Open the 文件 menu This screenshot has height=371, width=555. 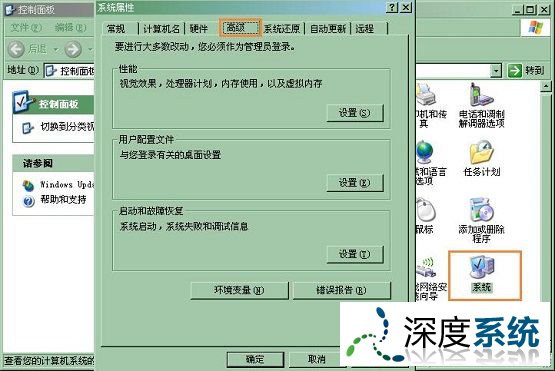click(x=26, y=28)
